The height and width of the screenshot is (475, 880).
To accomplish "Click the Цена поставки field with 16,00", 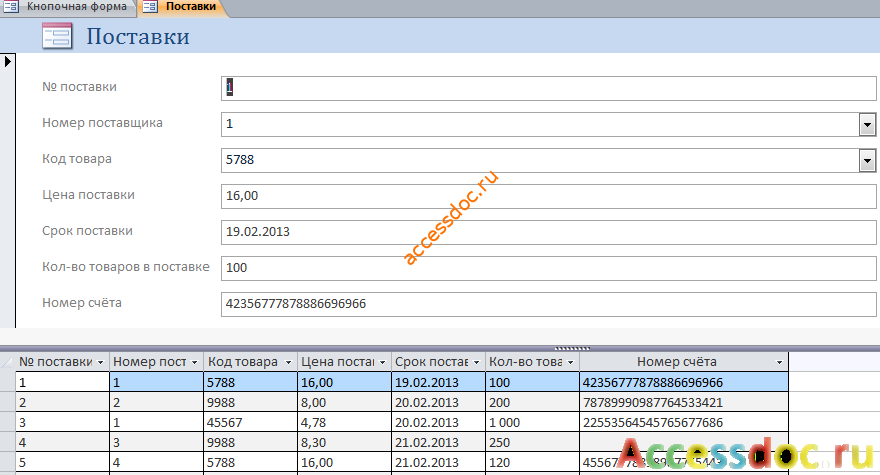I will coord(548,196).
